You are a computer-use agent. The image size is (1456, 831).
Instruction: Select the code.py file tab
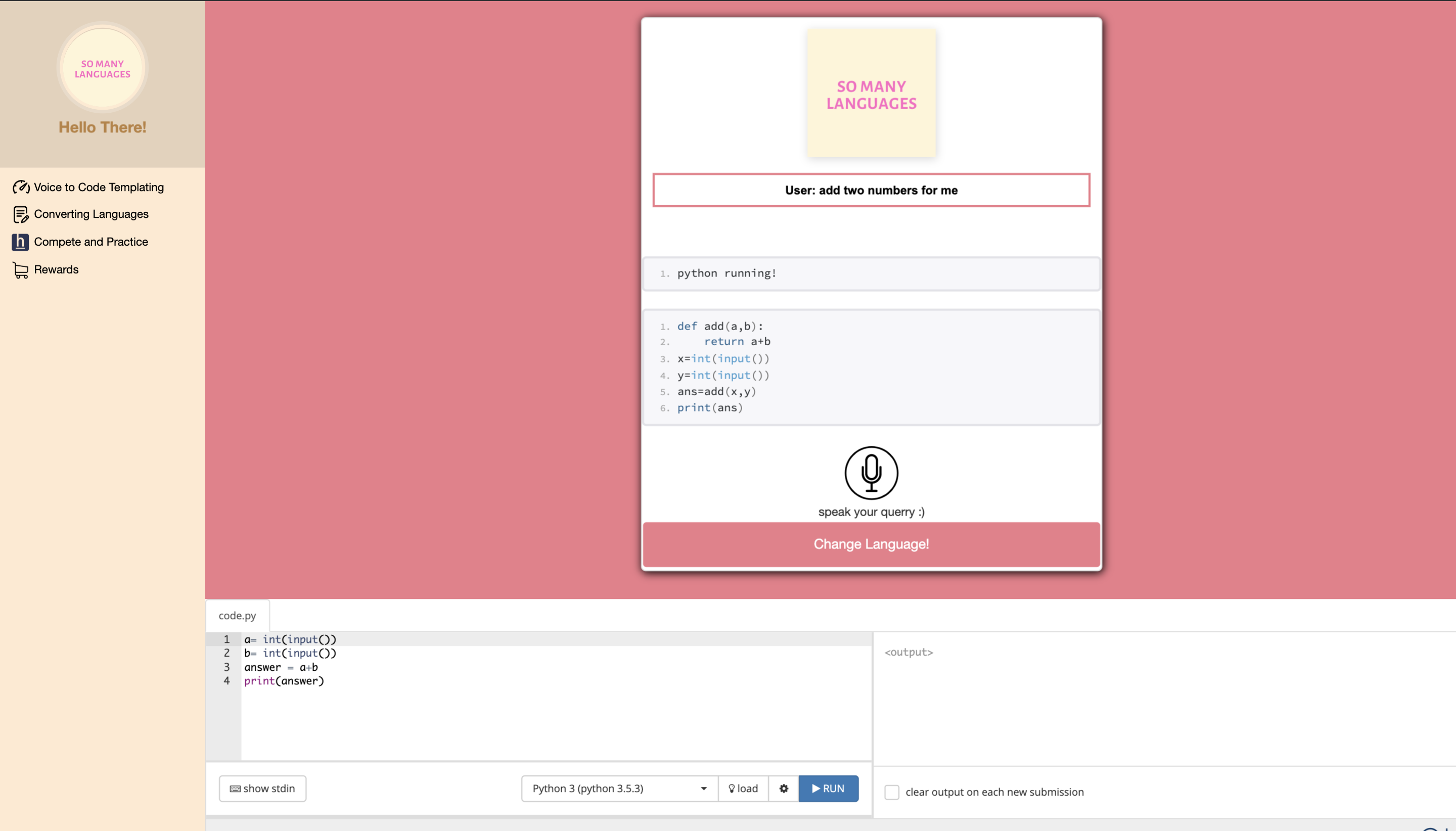point(237,615)
